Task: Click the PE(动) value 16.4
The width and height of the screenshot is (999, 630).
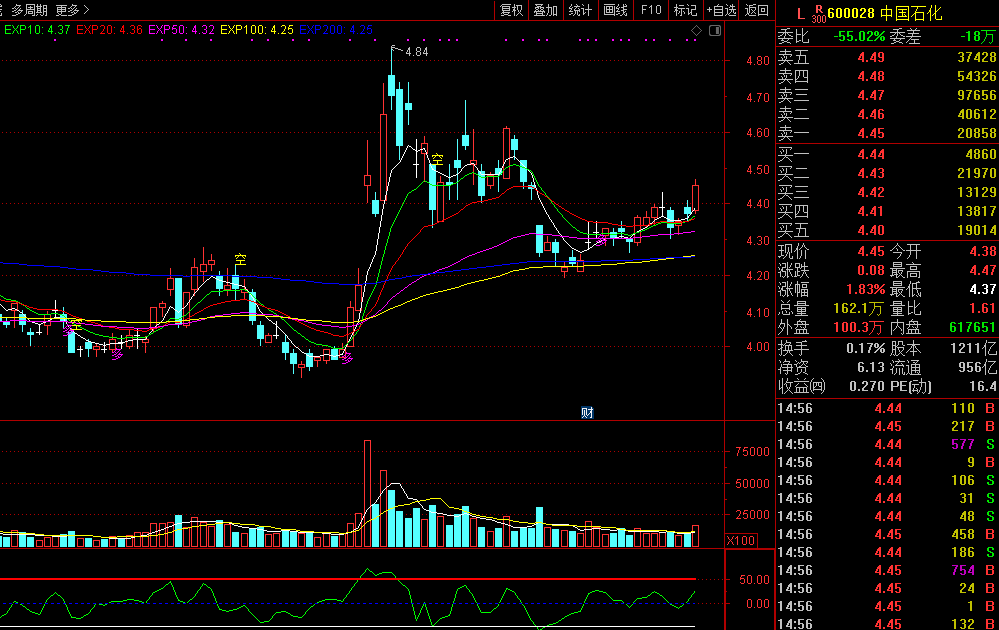Action: click(983, 386)
